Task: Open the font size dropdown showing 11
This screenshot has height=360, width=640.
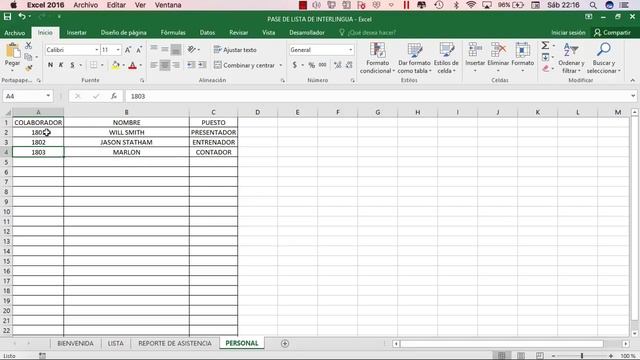Action: tap(118, 50)
